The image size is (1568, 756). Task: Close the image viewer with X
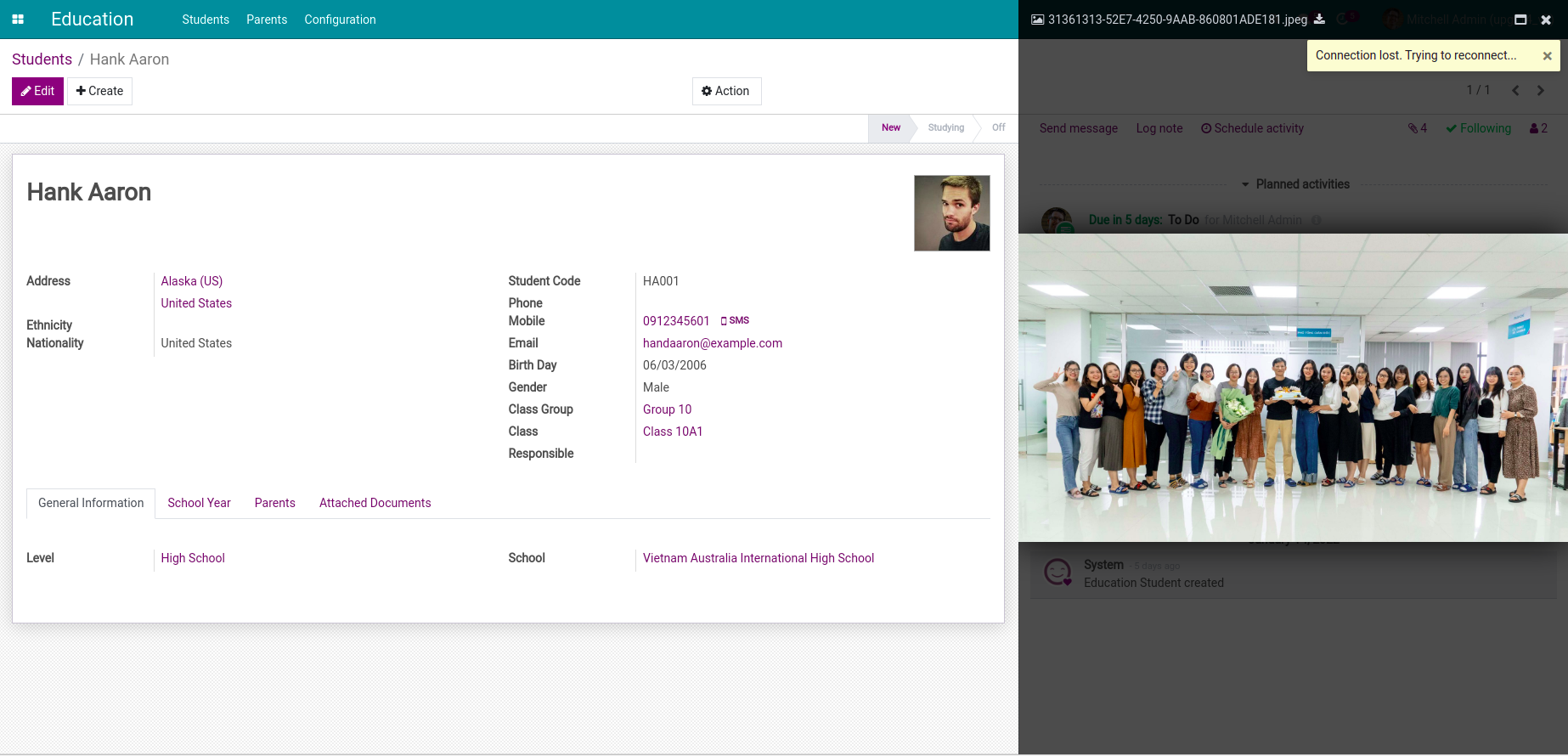[x=1546, y=20]
